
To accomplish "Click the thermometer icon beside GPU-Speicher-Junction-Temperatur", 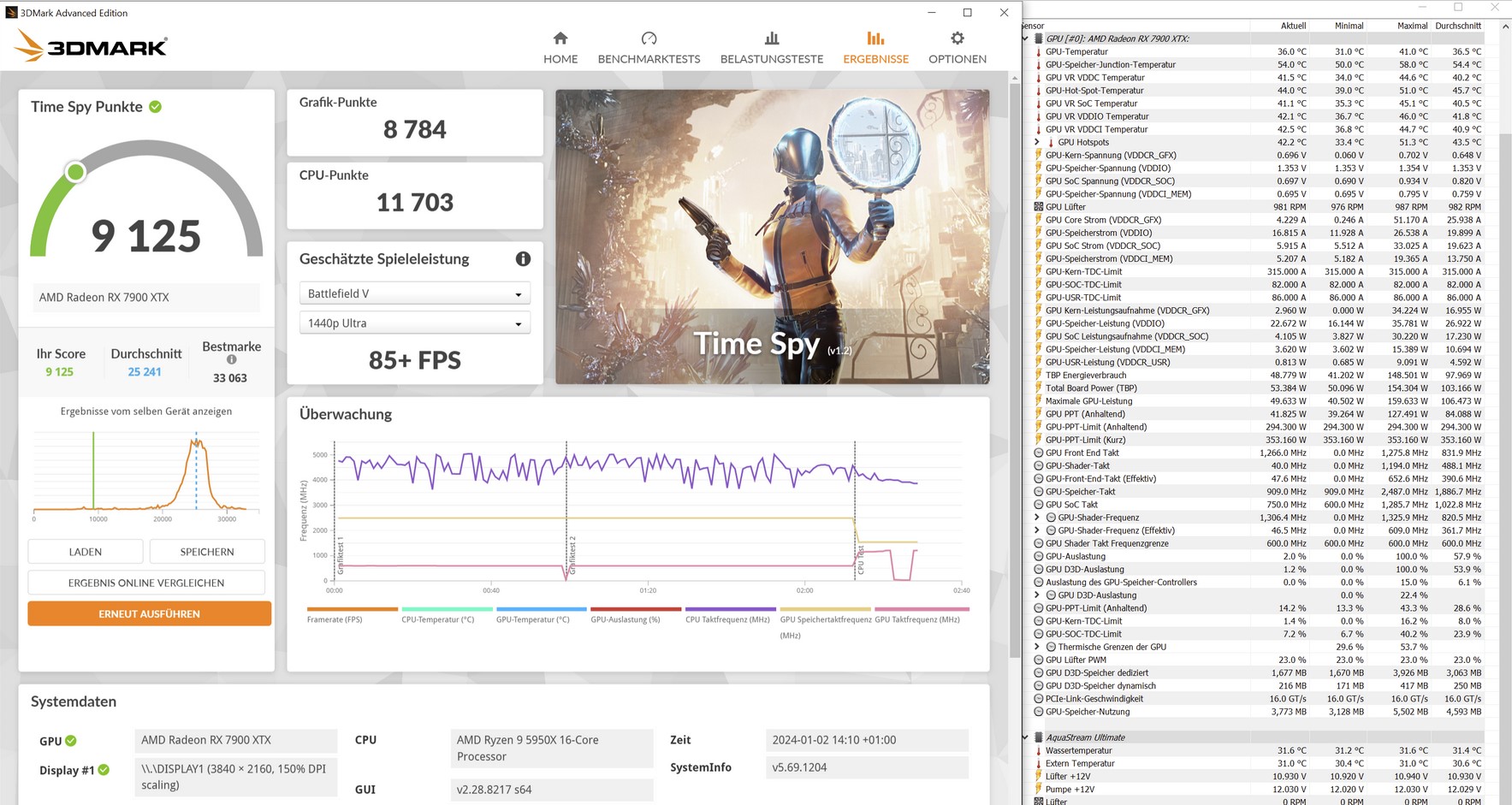I will pyautogui.click(x=1039, y=65).
